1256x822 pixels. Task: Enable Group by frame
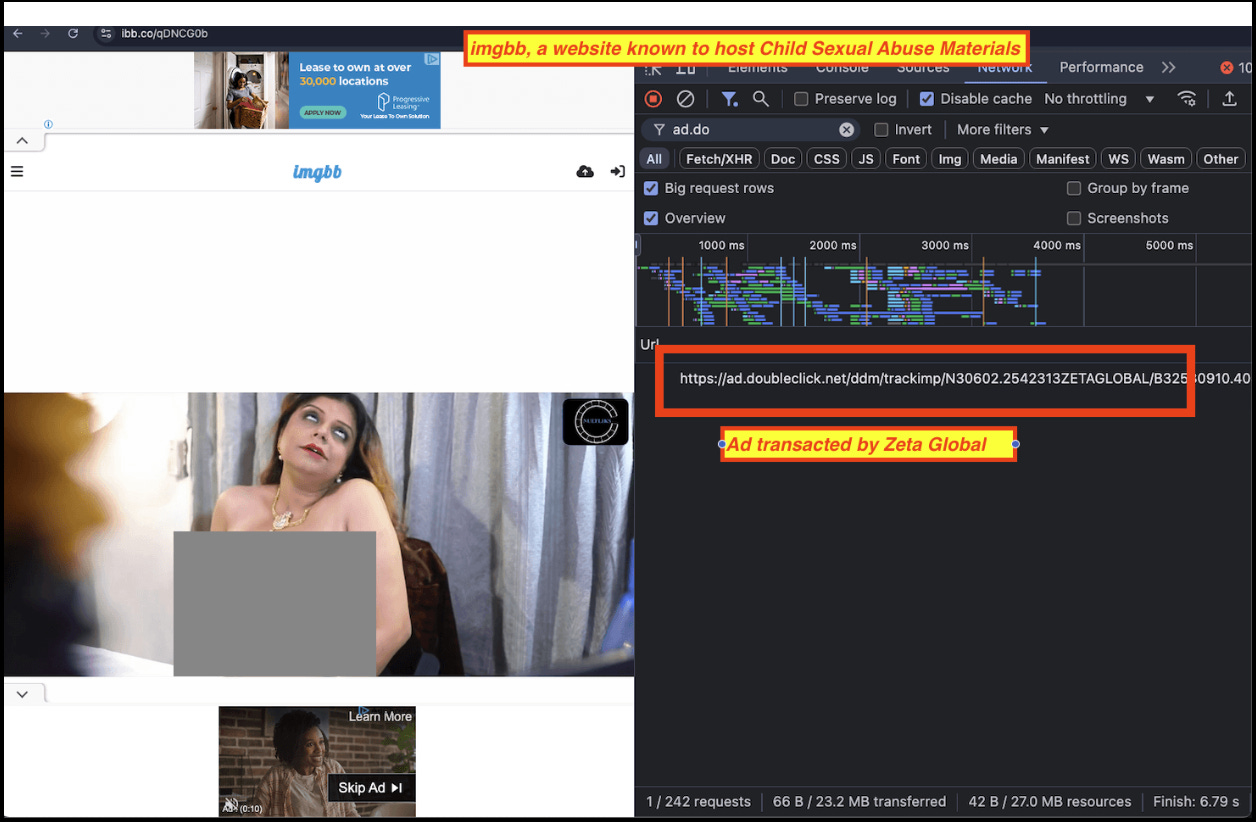[x=1074, y=188]
